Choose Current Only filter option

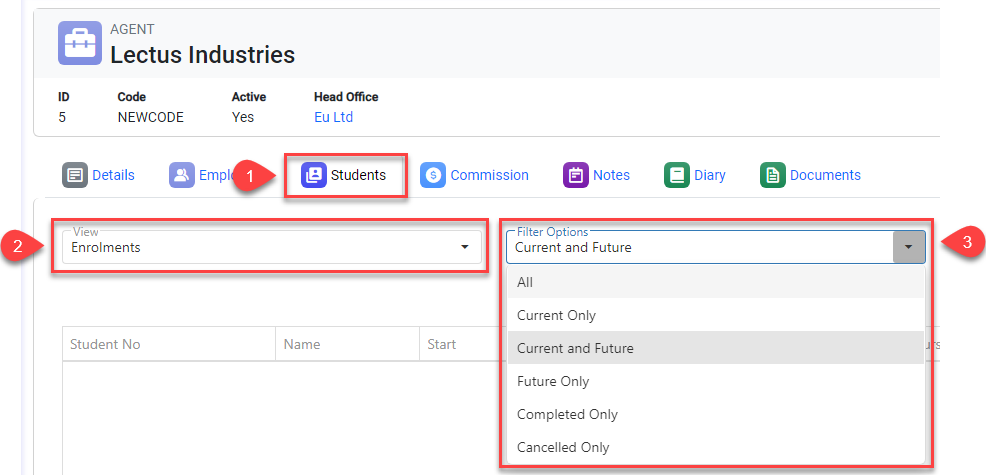click(x=556, y=315)
